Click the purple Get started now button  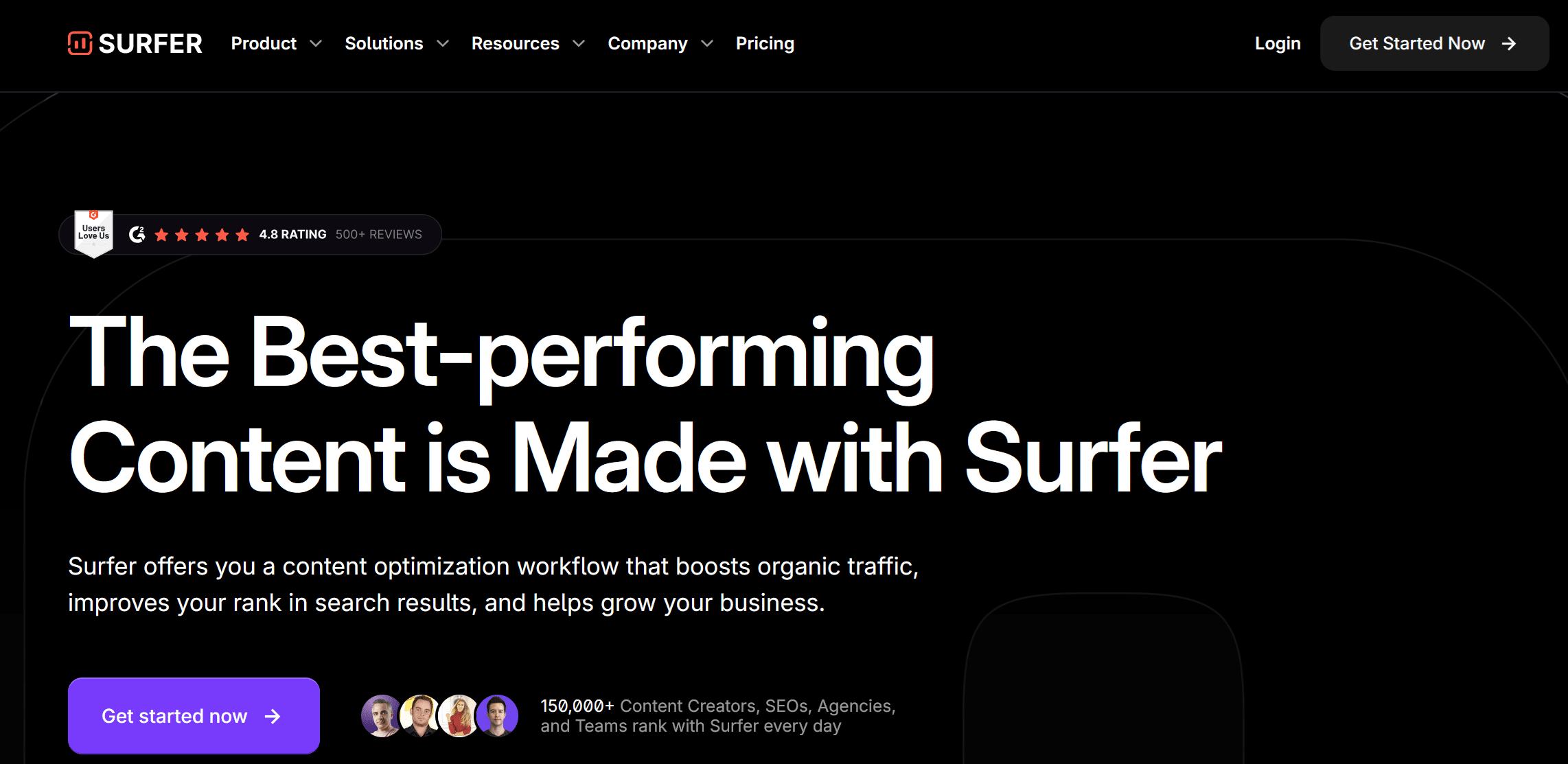pyautogui.click(x=194, y=716)
